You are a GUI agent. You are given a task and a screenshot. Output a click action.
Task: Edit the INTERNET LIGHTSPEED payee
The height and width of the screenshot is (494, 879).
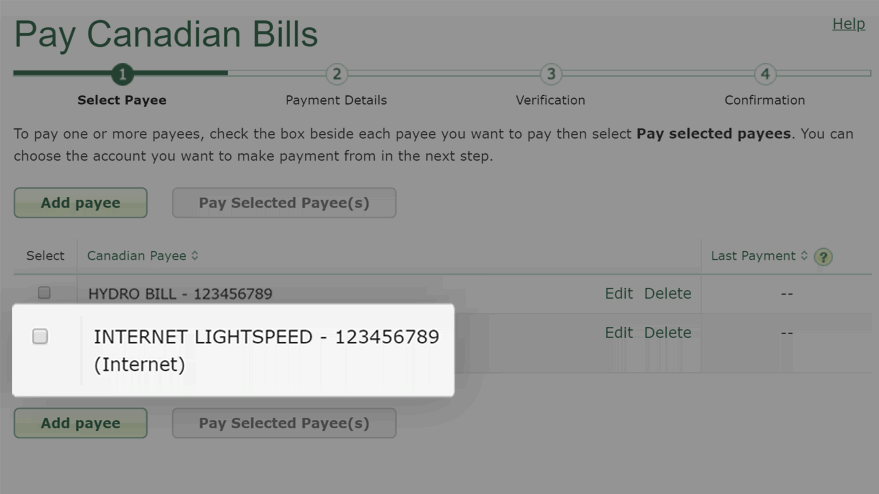[x=618, y=333]
